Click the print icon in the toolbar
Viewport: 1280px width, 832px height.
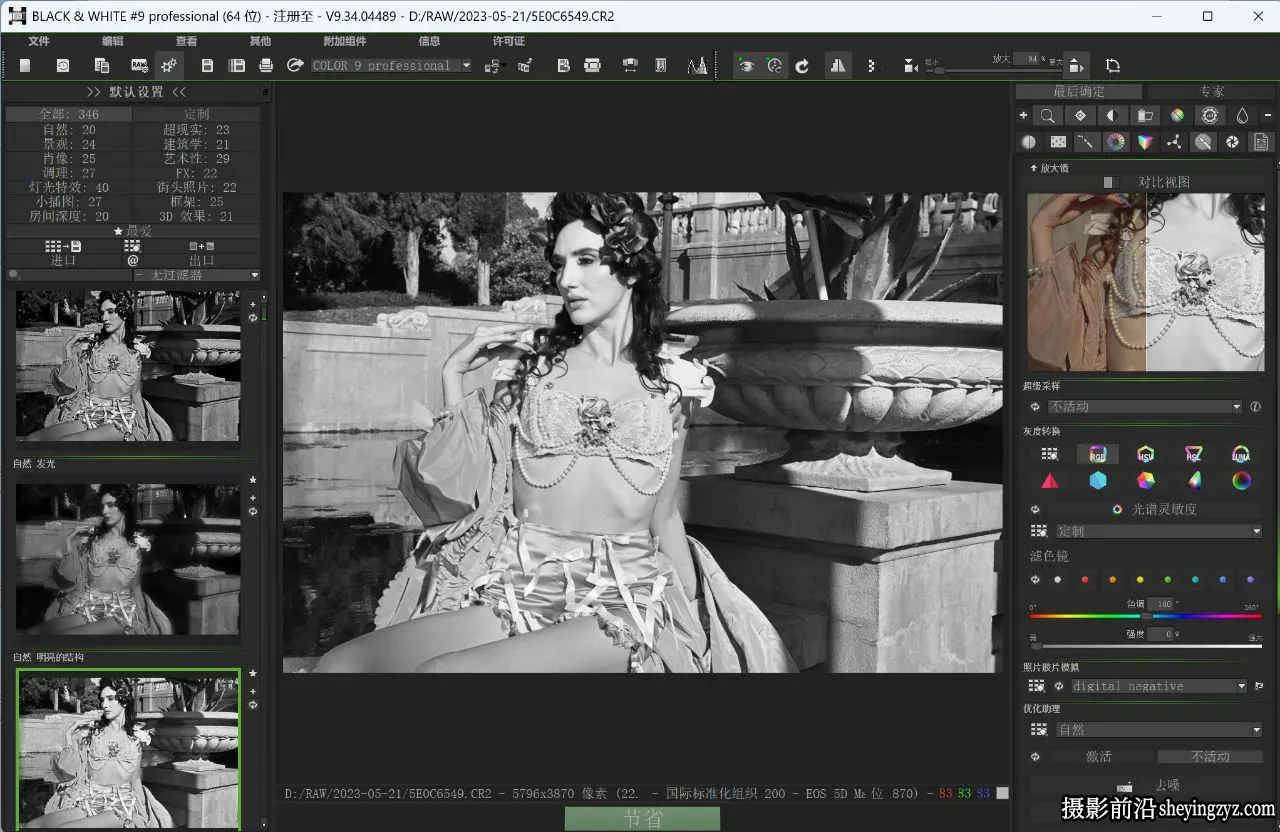pos(266,65)
